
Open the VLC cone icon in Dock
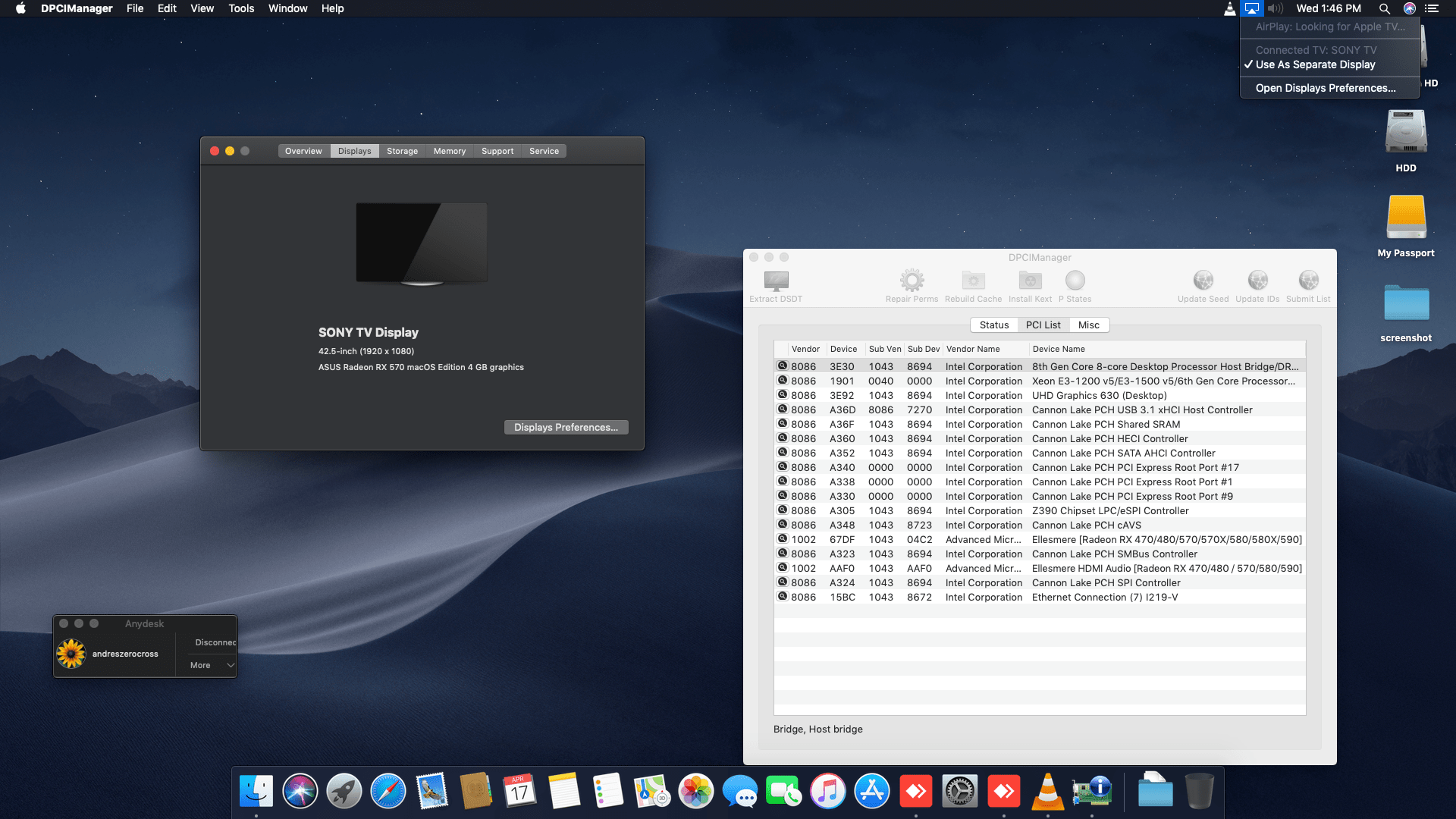pos(1047,792)
